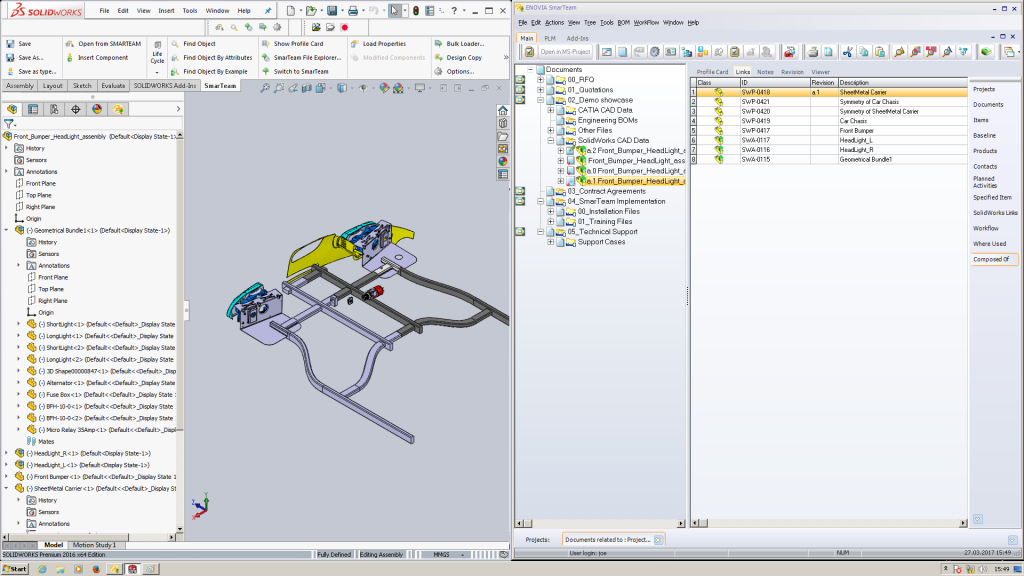Open the ConfigurationManager tab icon

pyautogui.click(x=54, y=109)
